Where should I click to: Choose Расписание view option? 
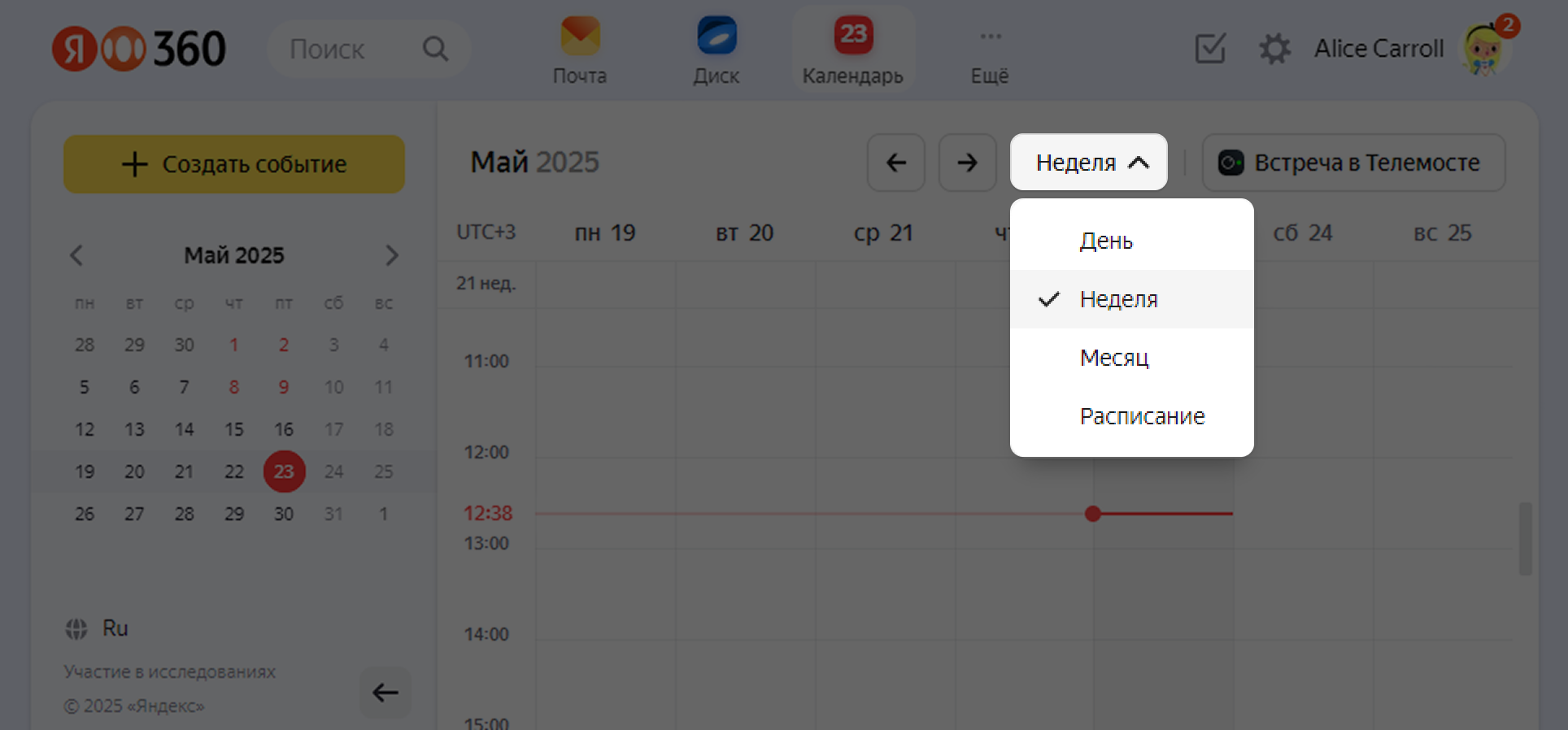point(1142,416)
